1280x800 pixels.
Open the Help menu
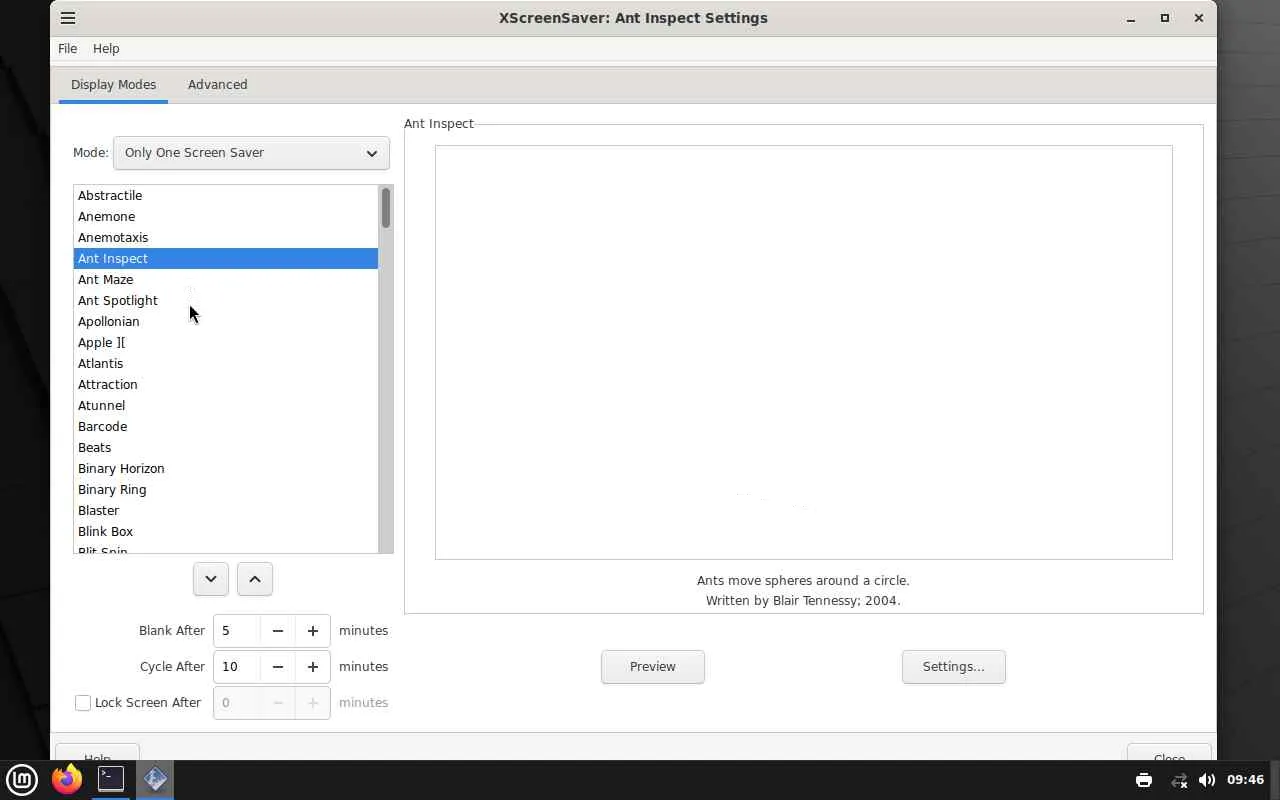(106, 48)
